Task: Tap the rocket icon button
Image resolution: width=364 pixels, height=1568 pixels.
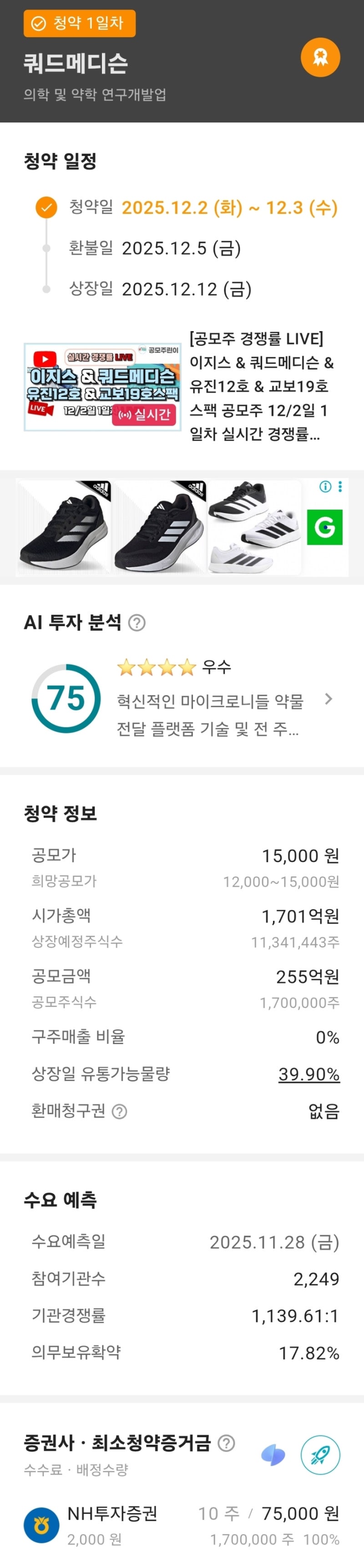Action: tap(320, 1455)
